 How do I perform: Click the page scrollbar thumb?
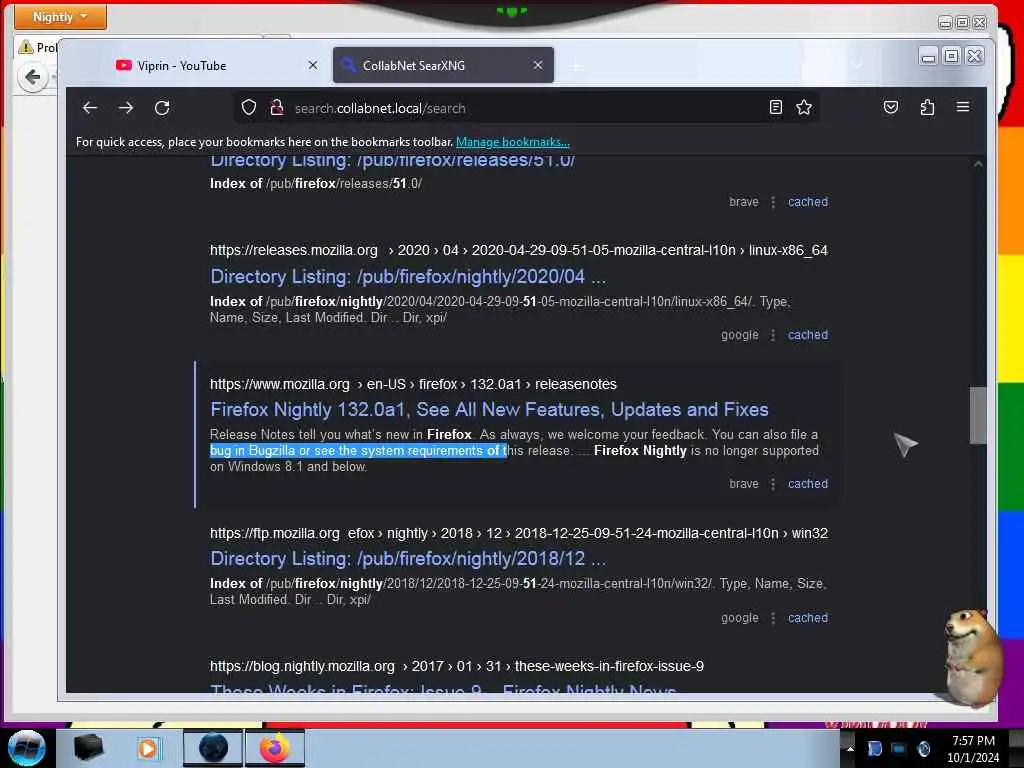pyautogui.click(x=978, y=415)
